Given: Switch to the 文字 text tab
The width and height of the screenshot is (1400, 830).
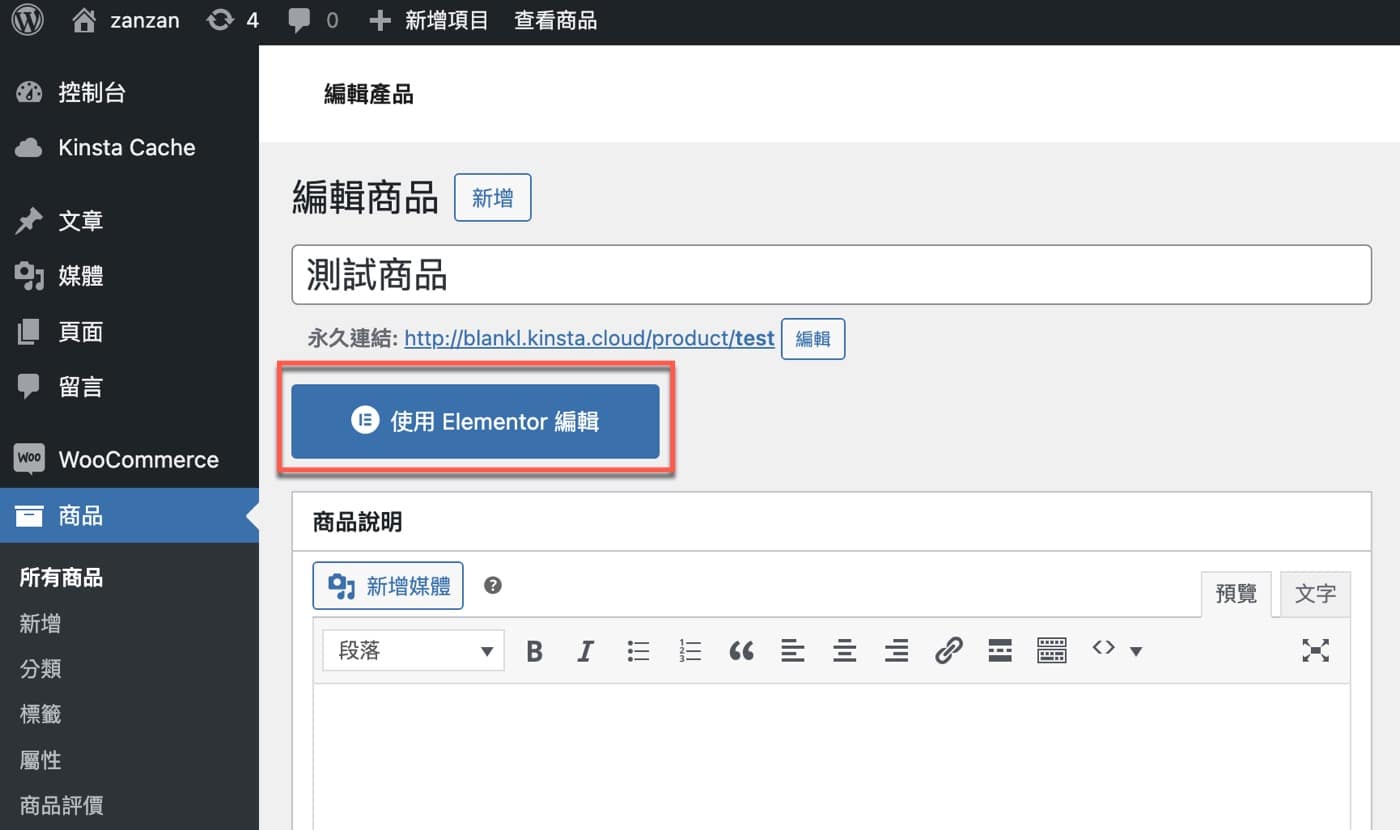Looking at the screenshot, I should 1315,594.
